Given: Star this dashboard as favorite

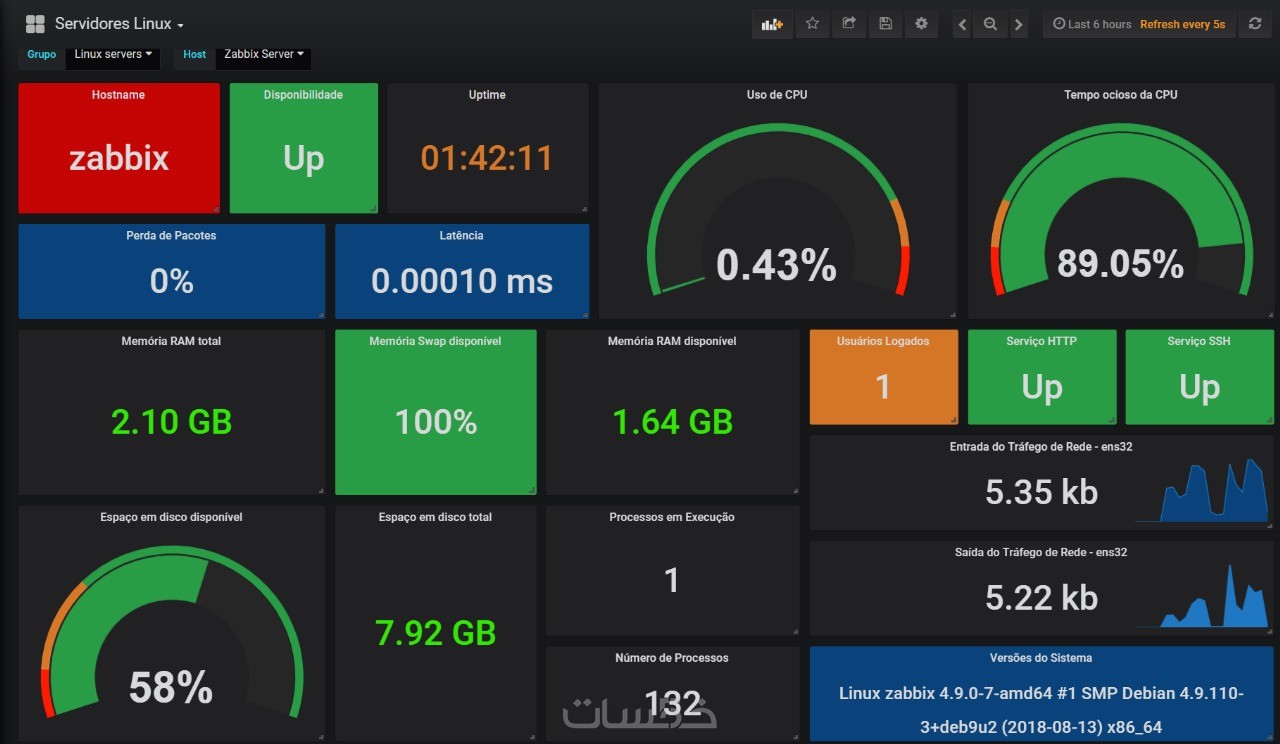Looking at the screenshot, I should (812, 24).
